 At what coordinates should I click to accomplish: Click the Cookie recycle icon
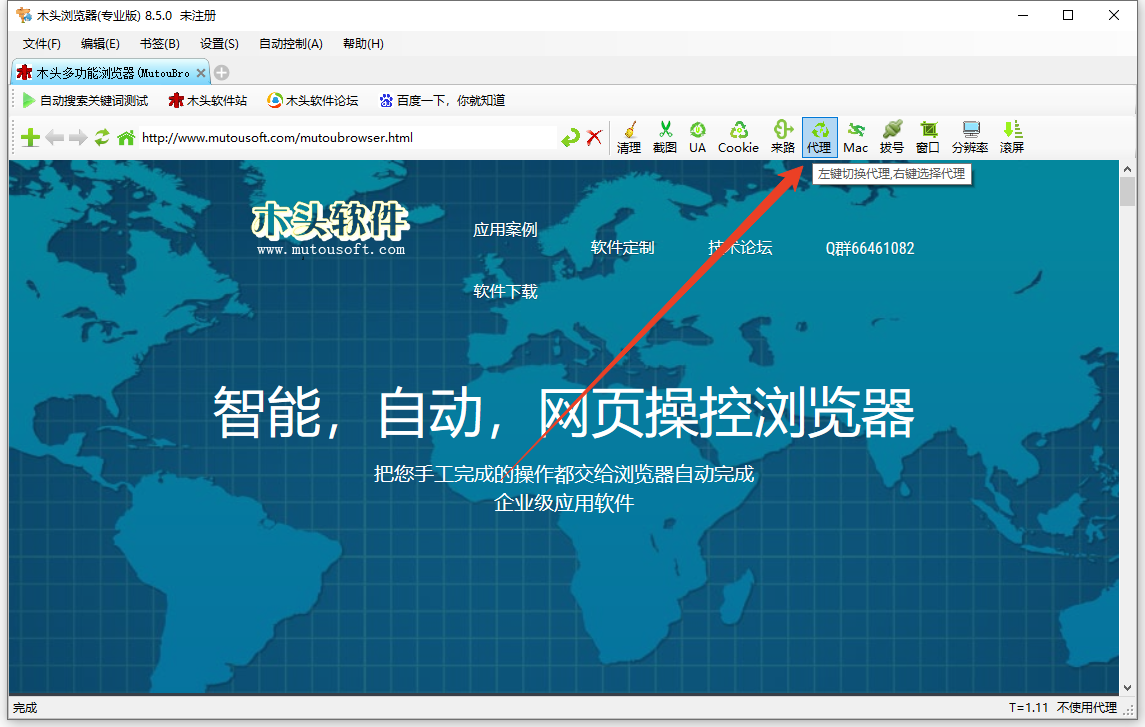click(738, 135)
